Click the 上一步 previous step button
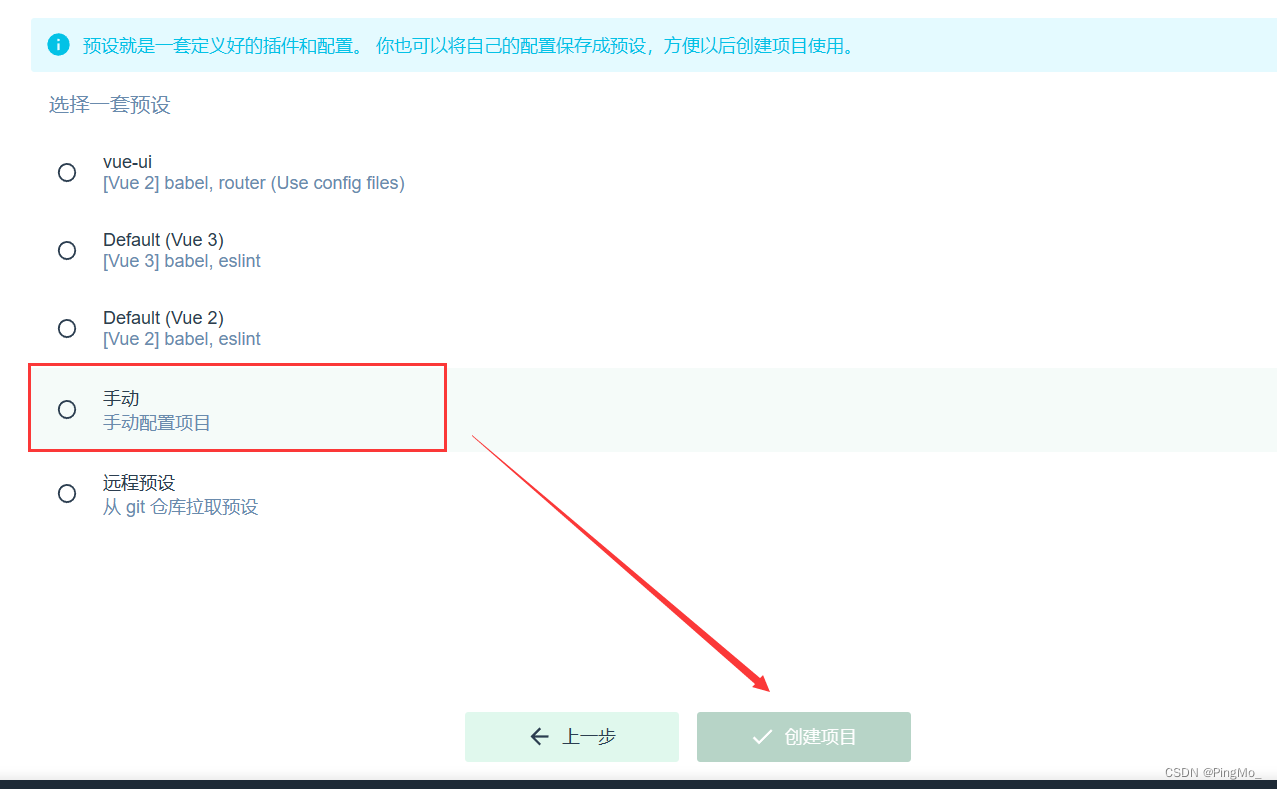The image size is (1277, 789). pyautogui.click(x=572, y=737)
